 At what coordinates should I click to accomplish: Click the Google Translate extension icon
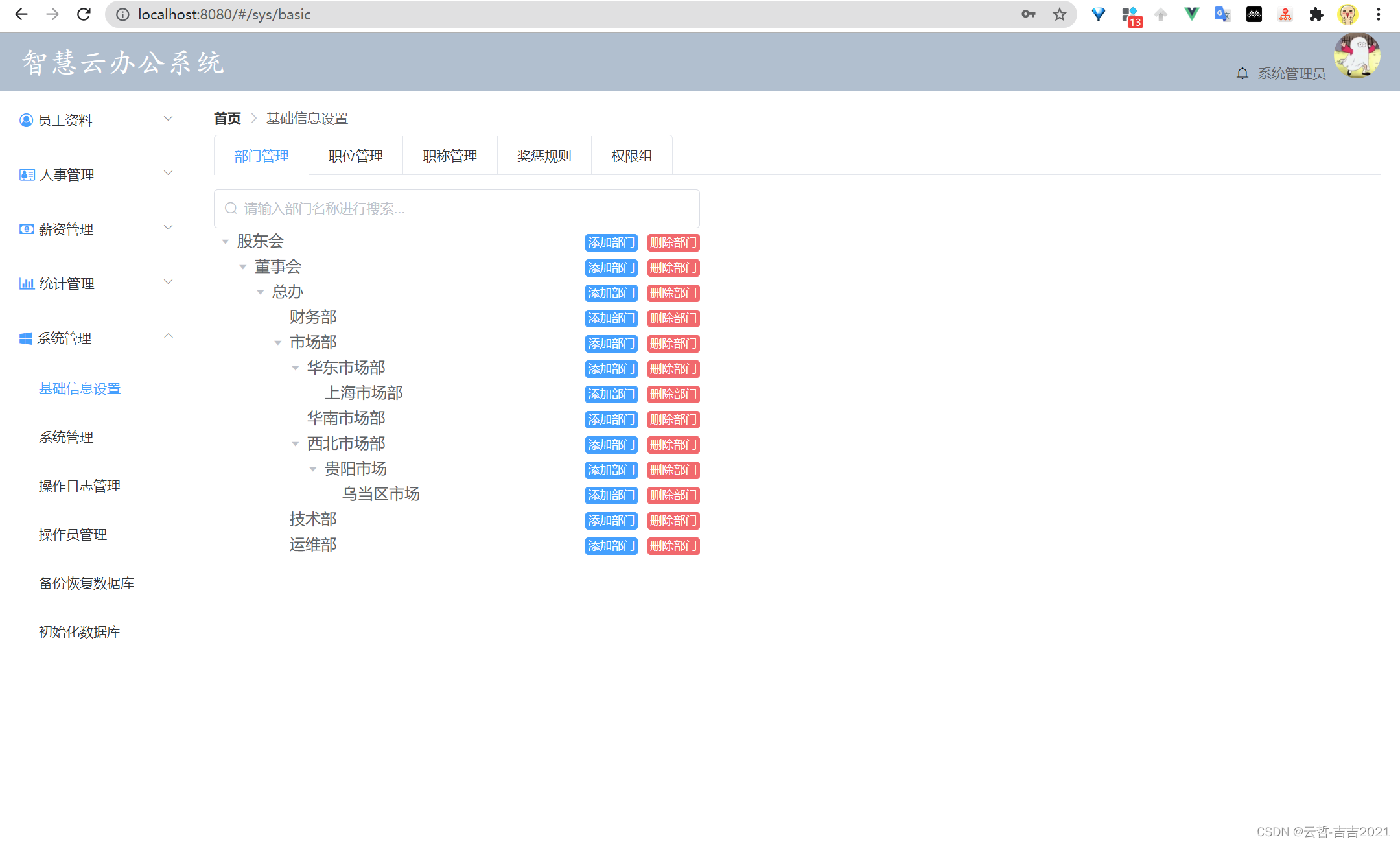pyautogui.click(x=1222, y=14)
